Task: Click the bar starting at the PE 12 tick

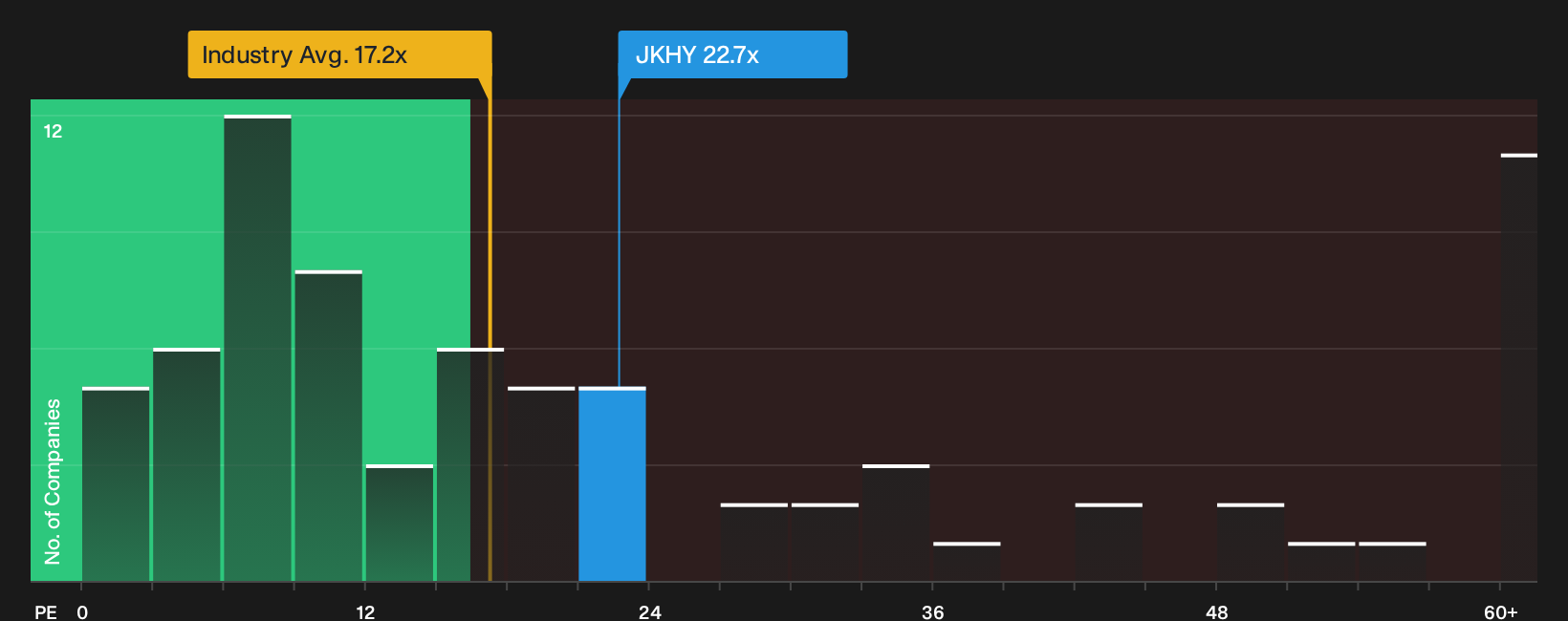Action: click(x=399, y=523)
